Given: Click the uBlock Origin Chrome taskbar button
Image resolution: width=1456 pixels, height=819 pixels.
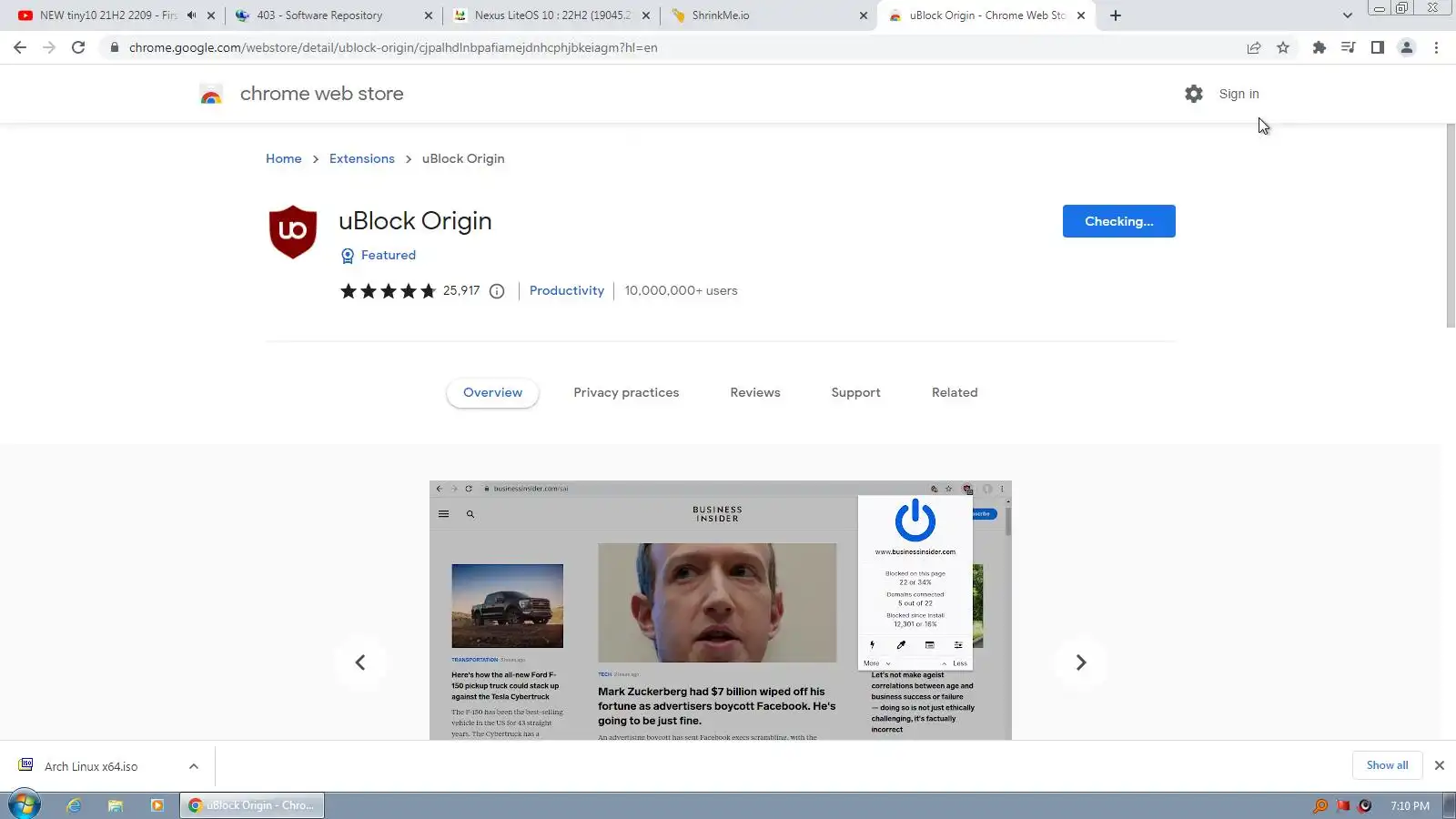Looking at the screenshot, I should click(252, 805).
